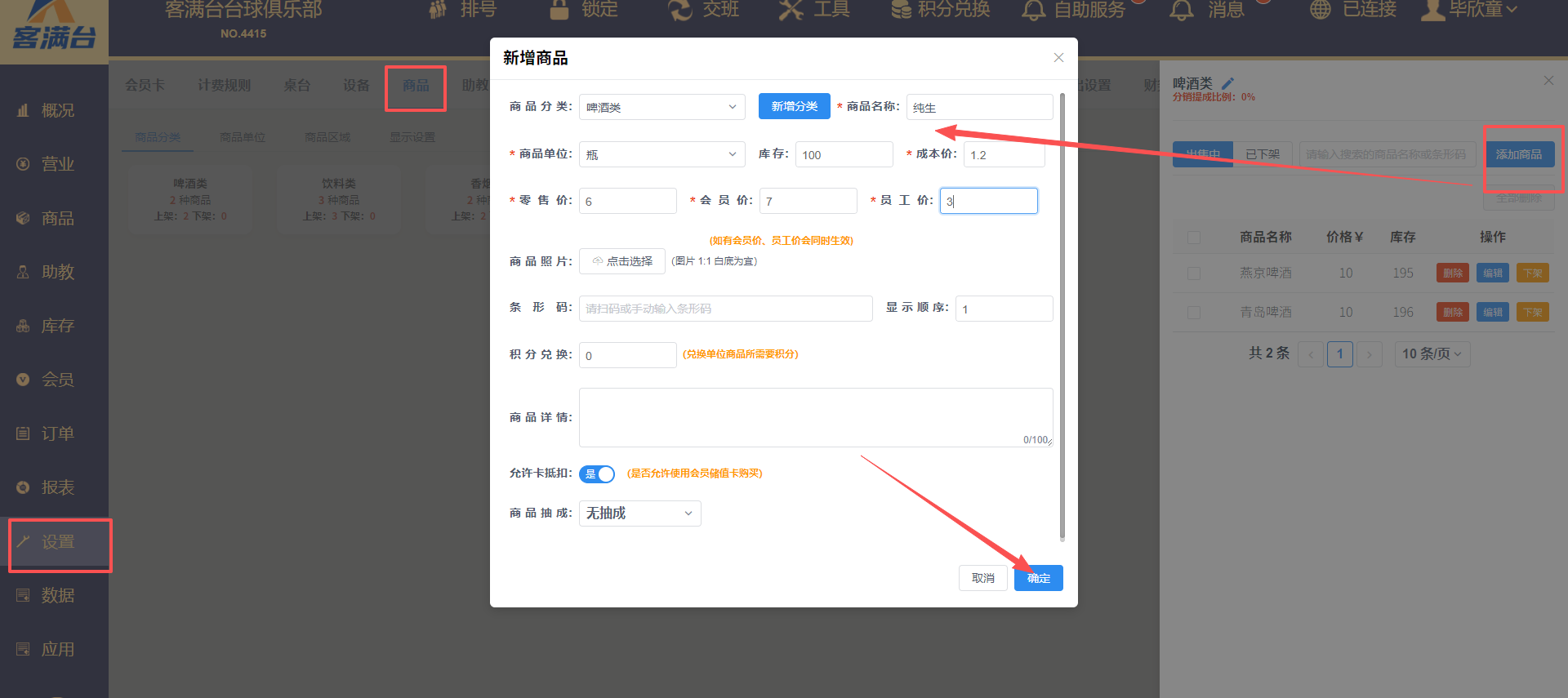Open the 计费规则 tab
The width and height of the screenshot is (1568, 698).
click(224, 86)
